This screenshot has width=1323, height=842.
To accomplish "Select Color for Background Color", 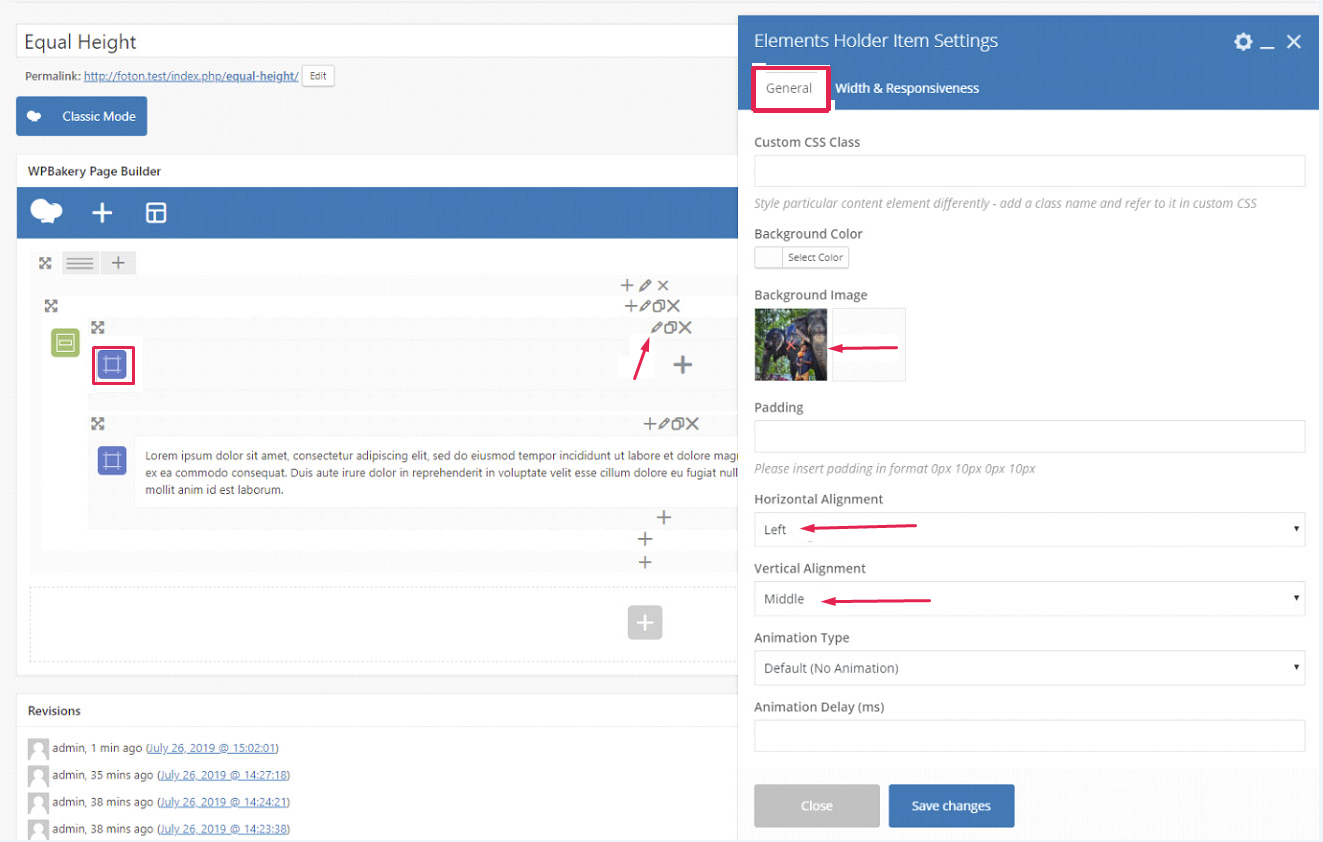I will [815, 257].
